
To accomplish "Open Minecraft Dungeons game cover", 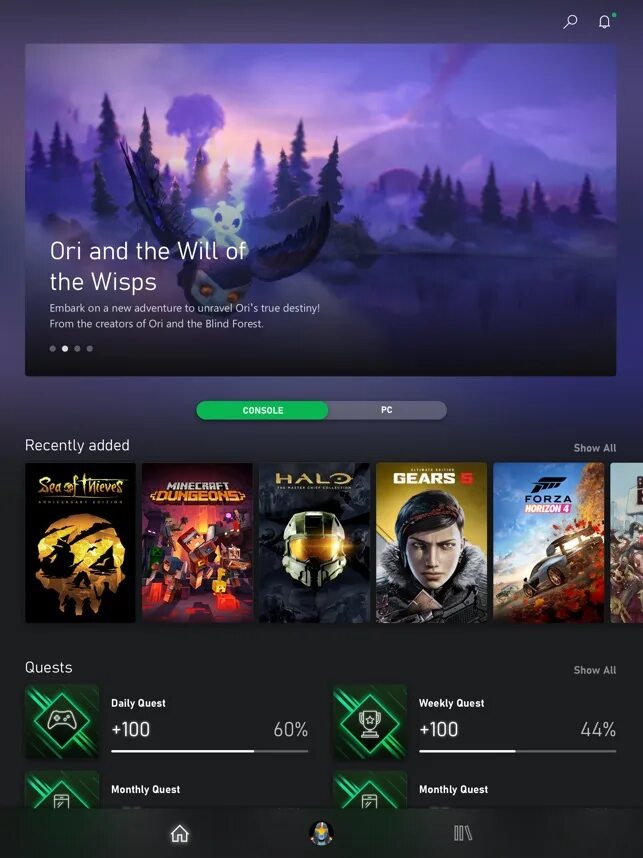I will 198,542.
